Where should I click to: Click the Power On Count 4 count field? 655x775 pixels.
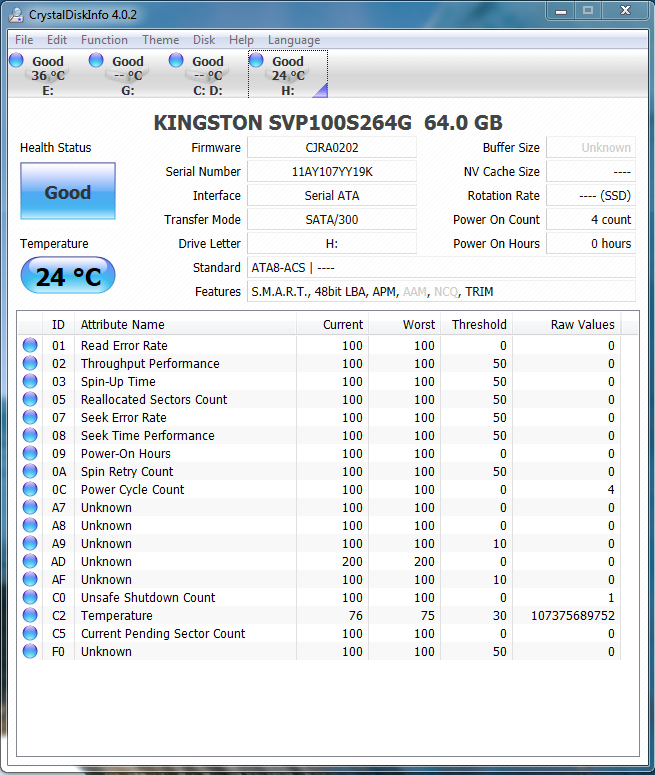[x=591, y=219]
